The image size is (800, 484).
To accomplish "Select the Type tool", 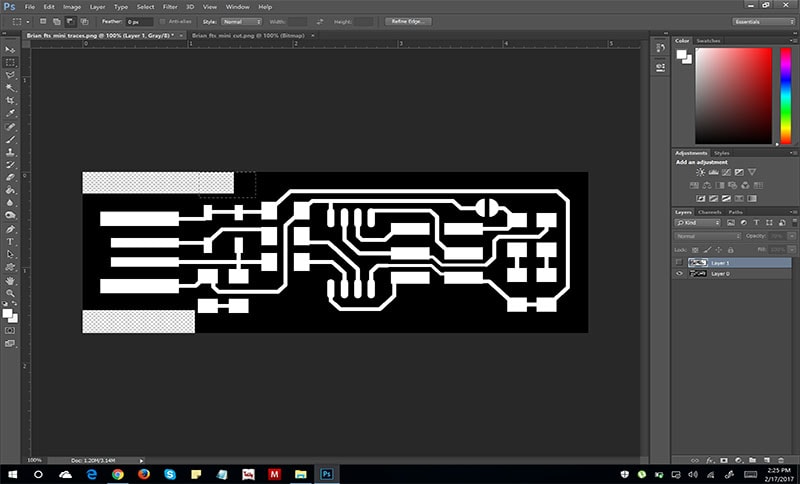I will pyautogui.click(x=10, y=242).
